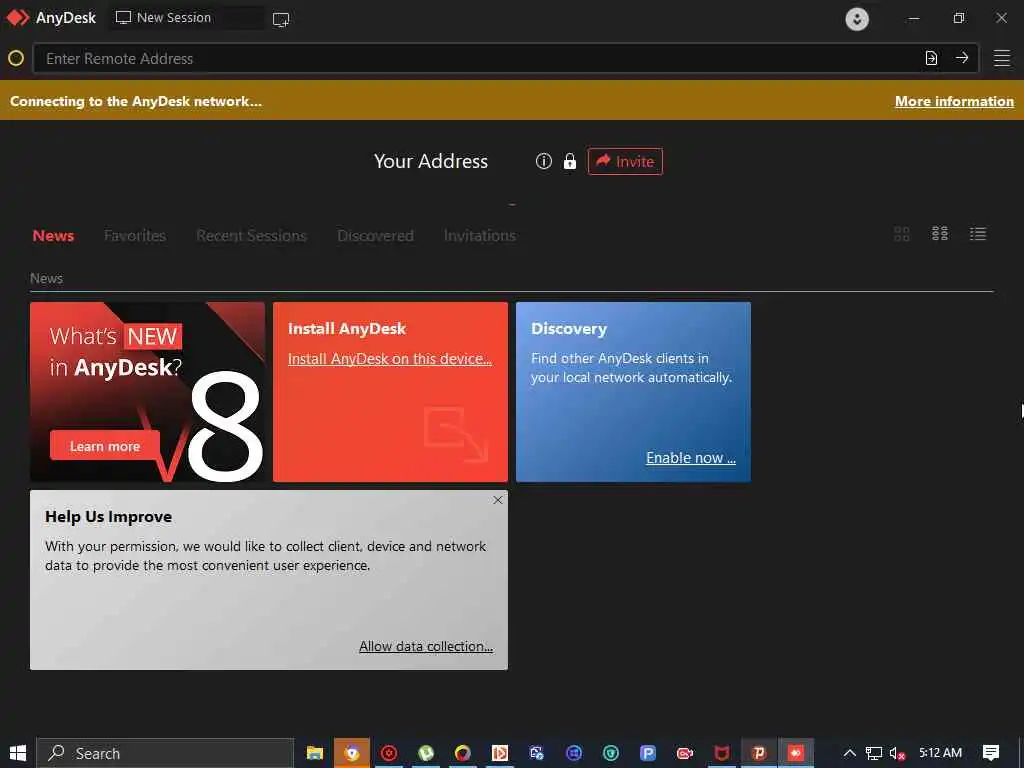Open the More information link
Viewport: 1024px width, 768px height.
point(954,101)
